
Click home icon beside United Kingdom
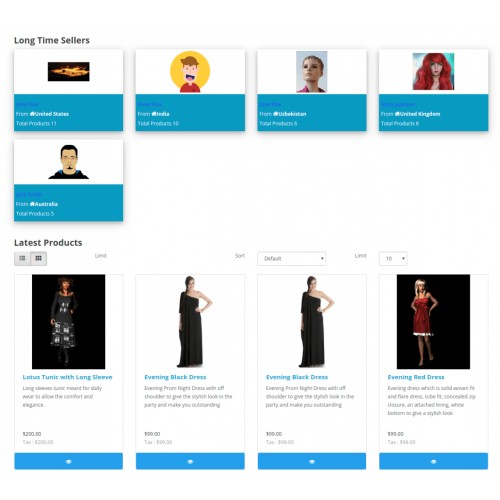(x=397, y=114)
